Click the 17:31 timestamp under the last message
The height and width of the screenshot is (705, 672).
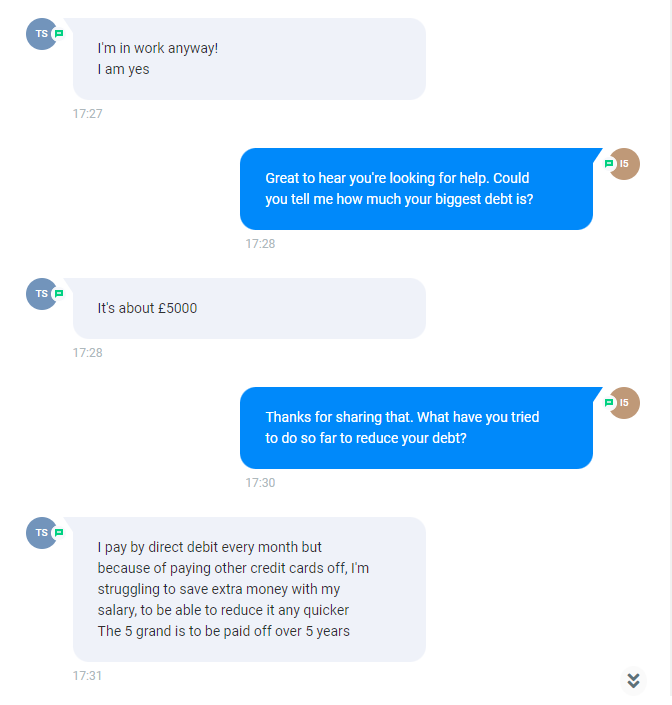pos(88,676)
